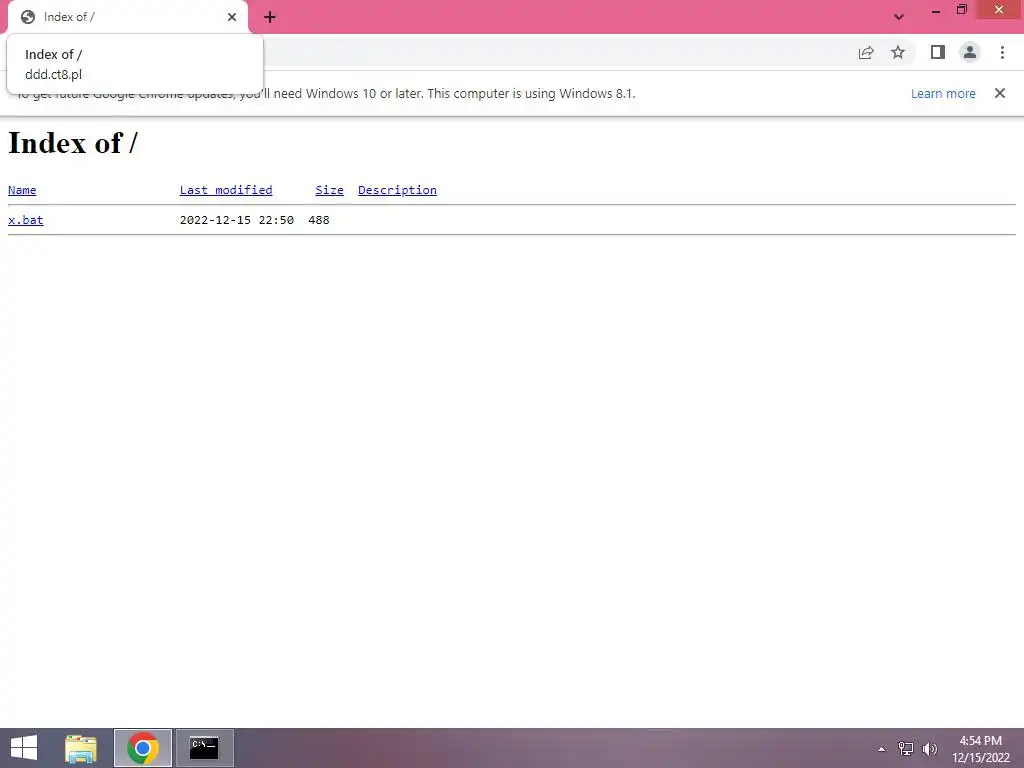Open the Command Prompt taskbar window
The height and width of the screenshot is (768, 1024).
coord(204,748)
